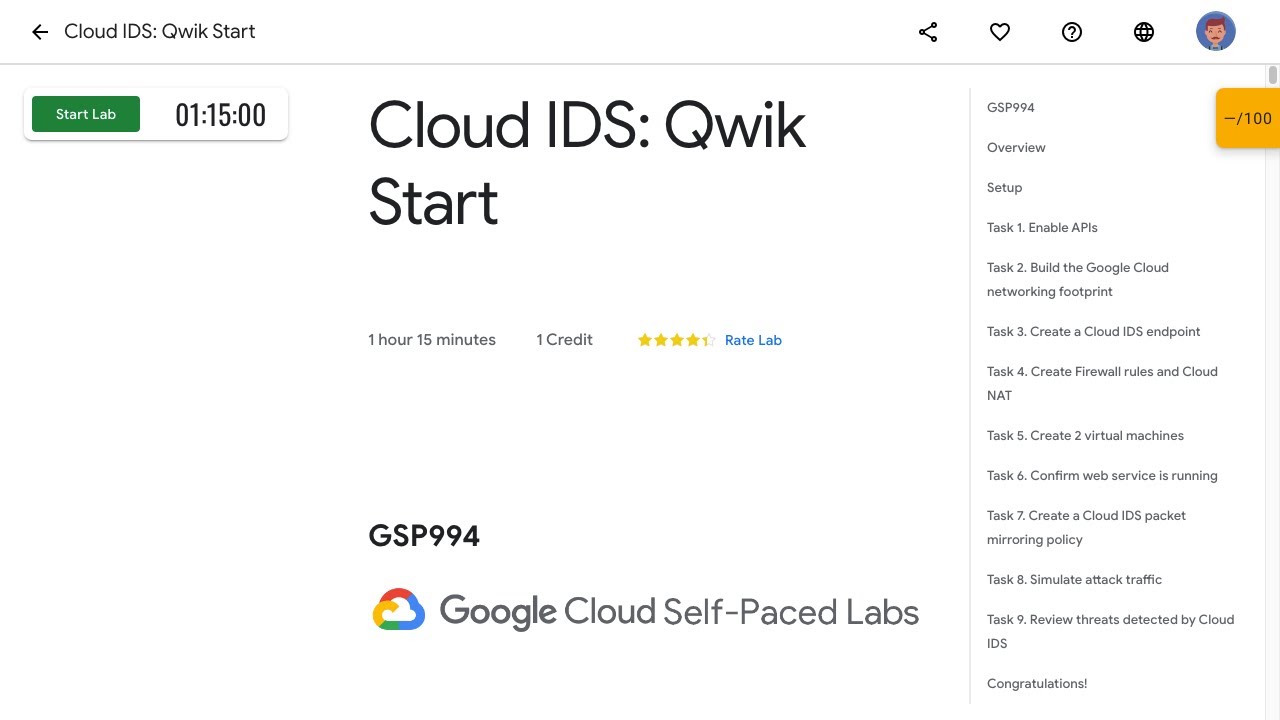Open Task 9 Review threats detected
1280x720 pixels.
pos(1110,631)
